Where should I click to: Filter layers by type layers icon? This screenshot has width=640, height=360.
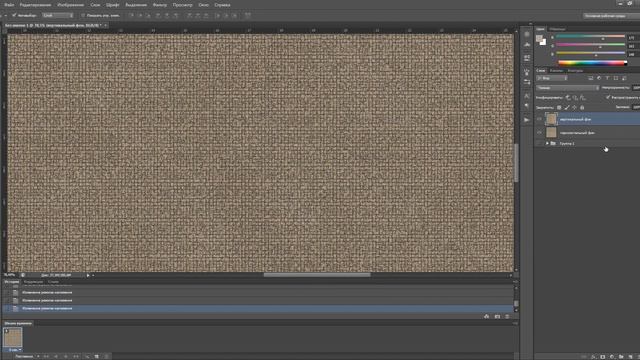pyautogui.click(x=607, y=78)
